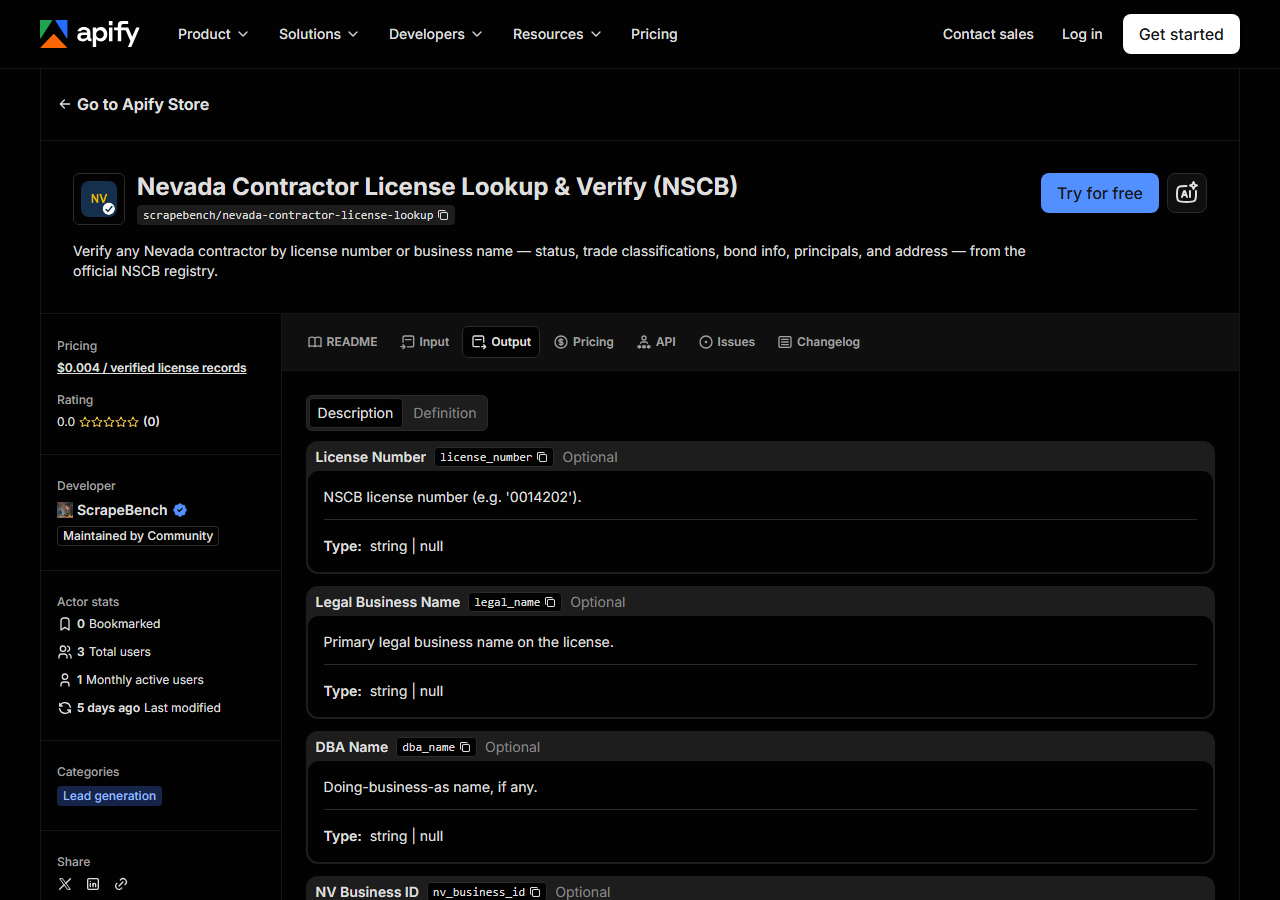
Task: Open the $0.004 / verified license records link
Action: (x=152, y=368)
